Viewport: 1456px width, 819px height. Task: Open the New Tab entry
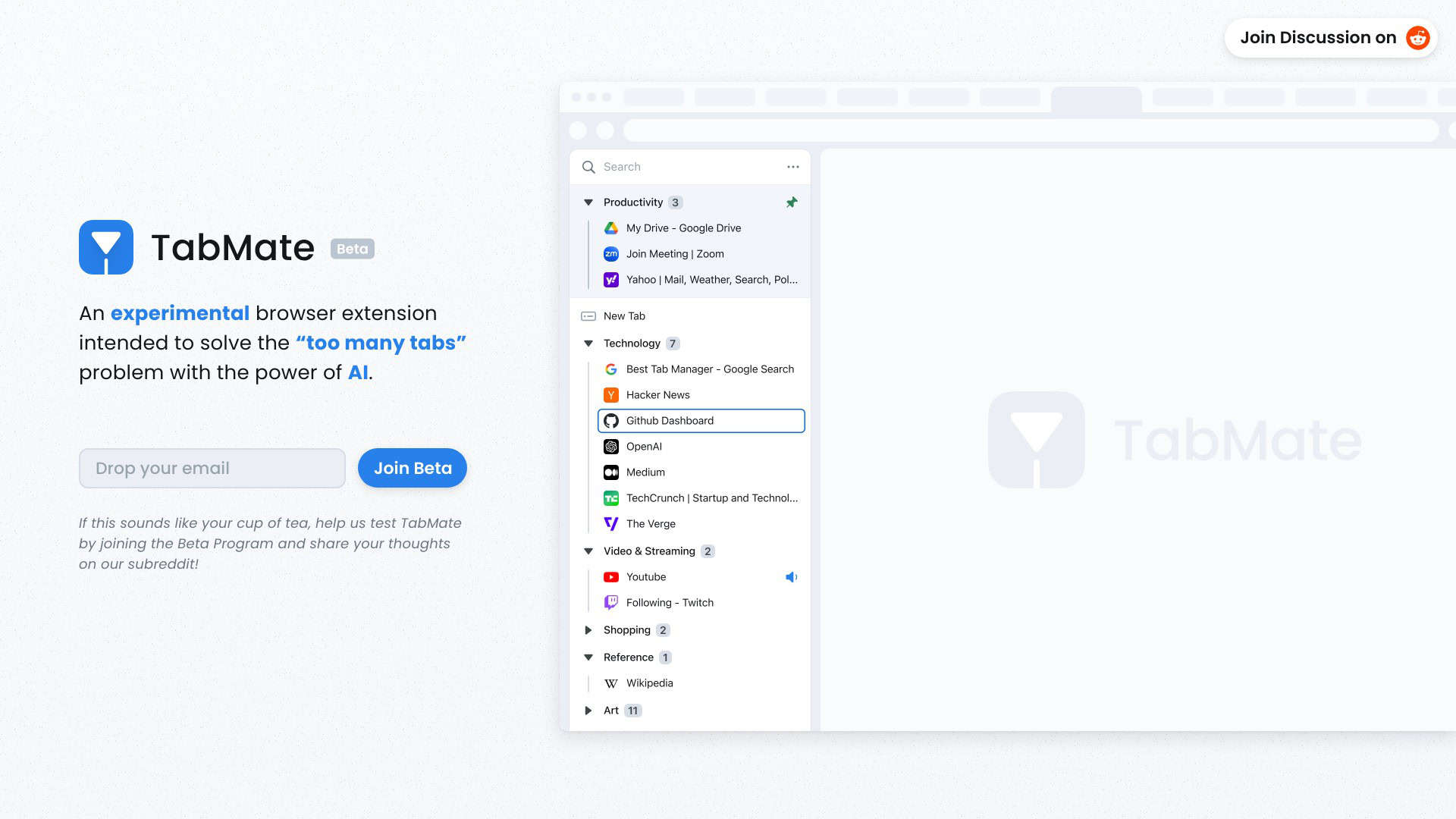[623, 315]
